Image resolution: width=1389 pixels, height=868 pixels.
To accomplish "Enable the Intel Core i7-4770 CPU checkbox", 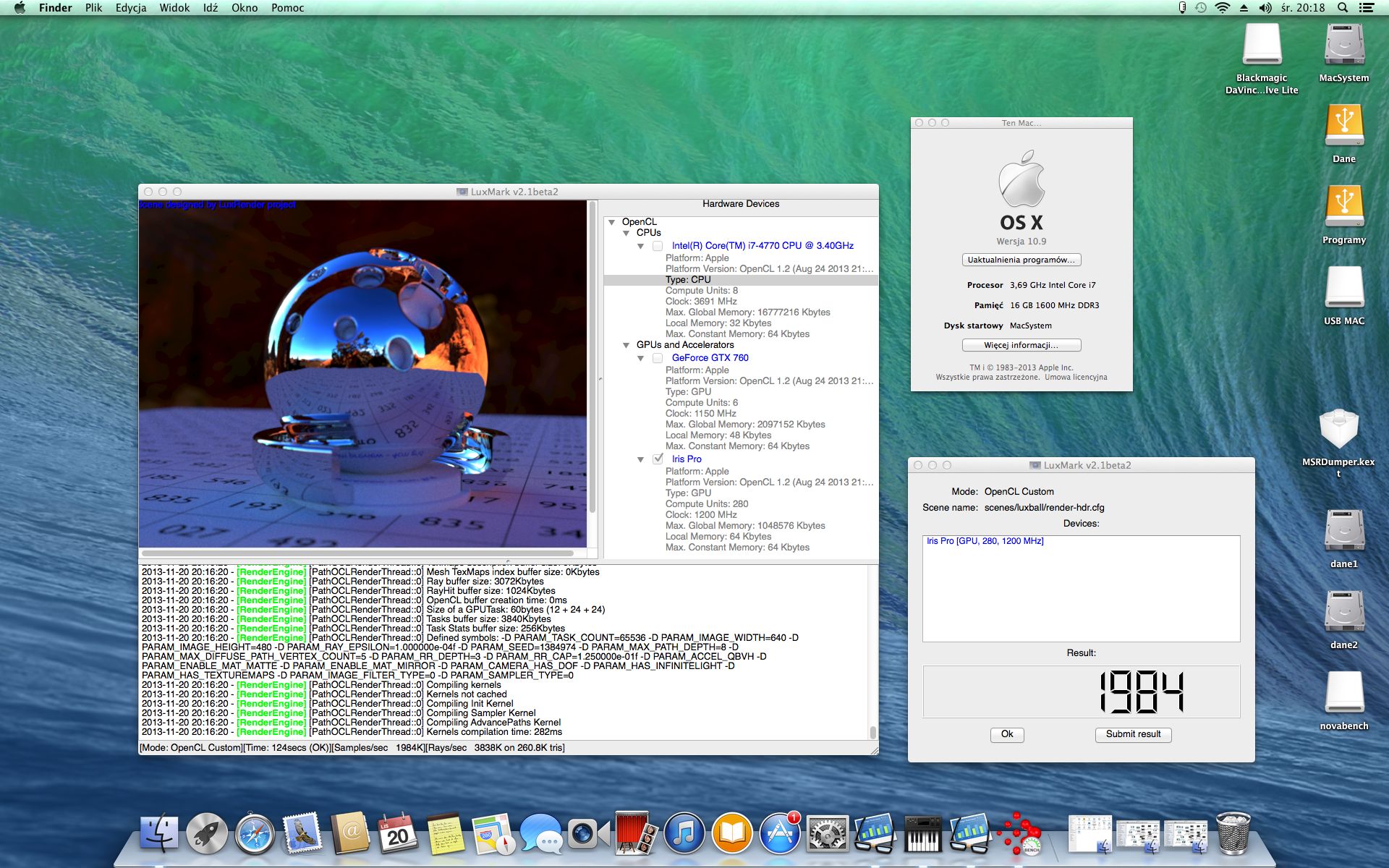I will [x=658, y=246].
